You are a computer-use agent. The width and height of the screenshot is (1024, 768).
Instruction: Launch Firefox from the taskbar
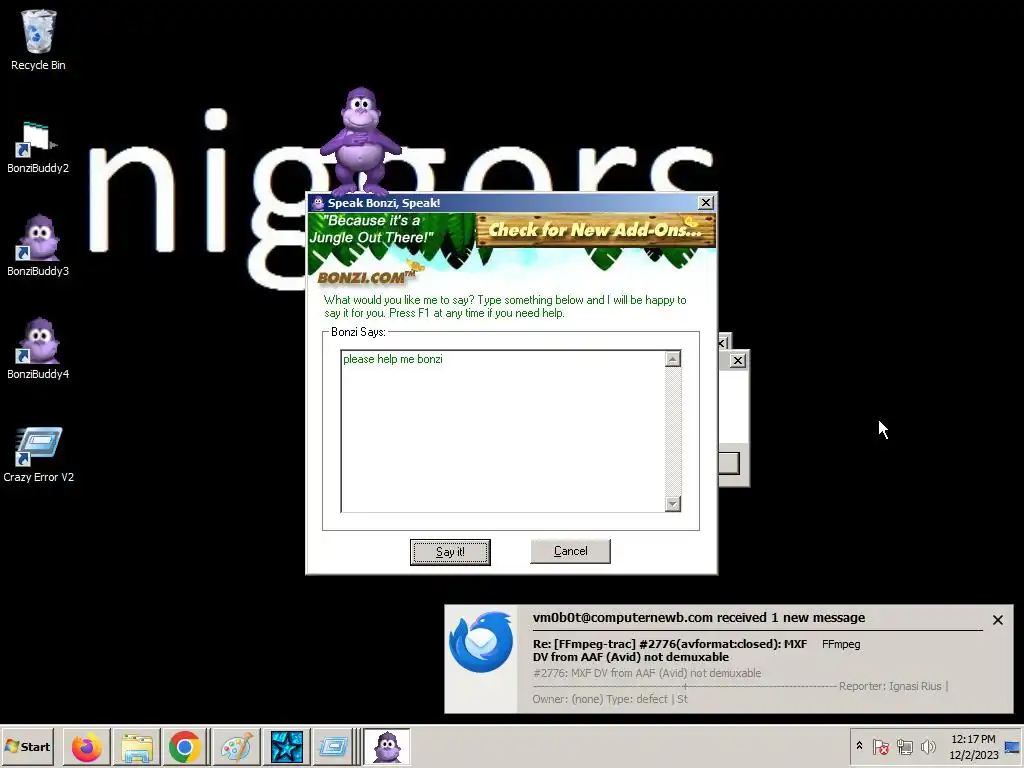pyautogui.click(x=86, y=746)
